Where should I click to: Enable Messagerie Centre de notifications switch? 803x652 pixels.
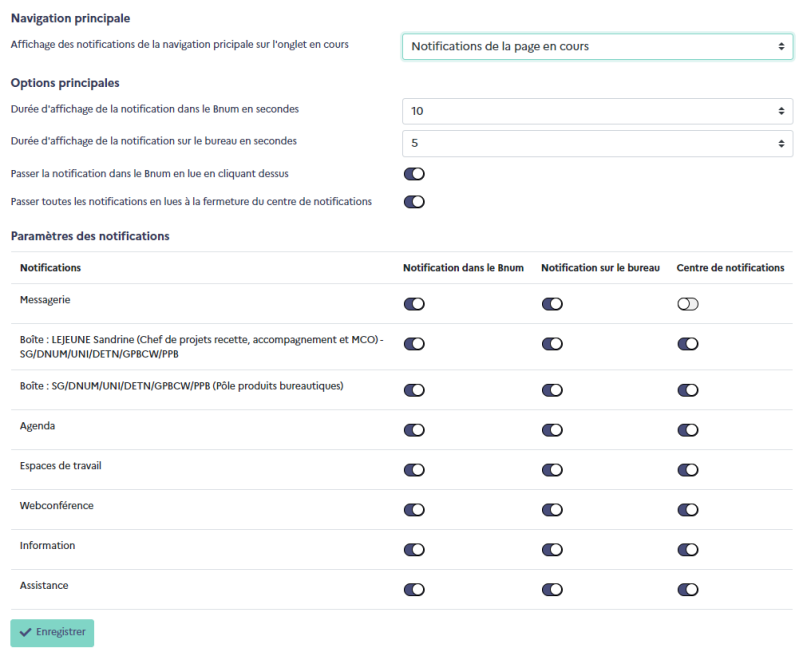pyautogui.click(x=688, y=304)
